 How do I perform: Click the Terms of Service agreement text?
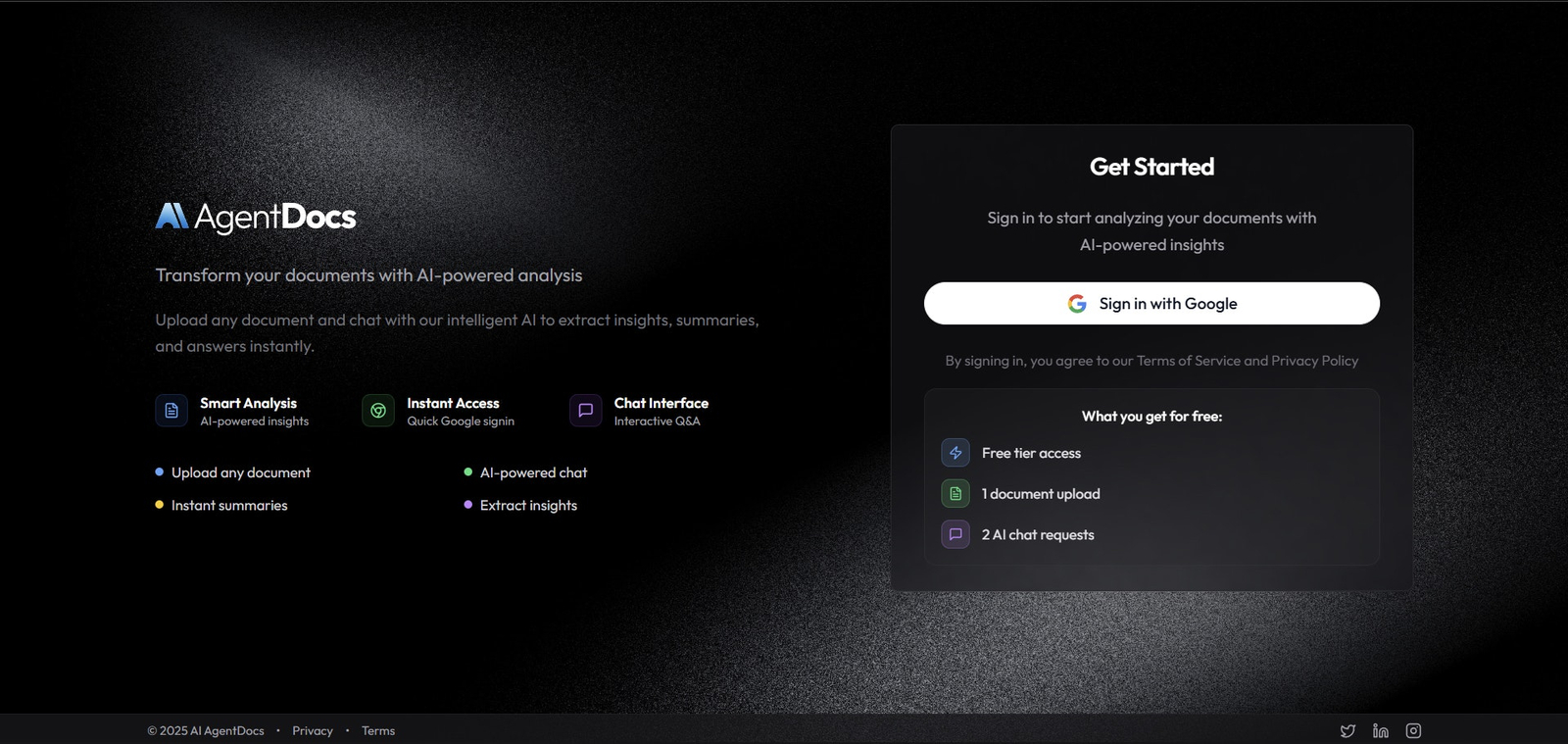point(1189,361)
